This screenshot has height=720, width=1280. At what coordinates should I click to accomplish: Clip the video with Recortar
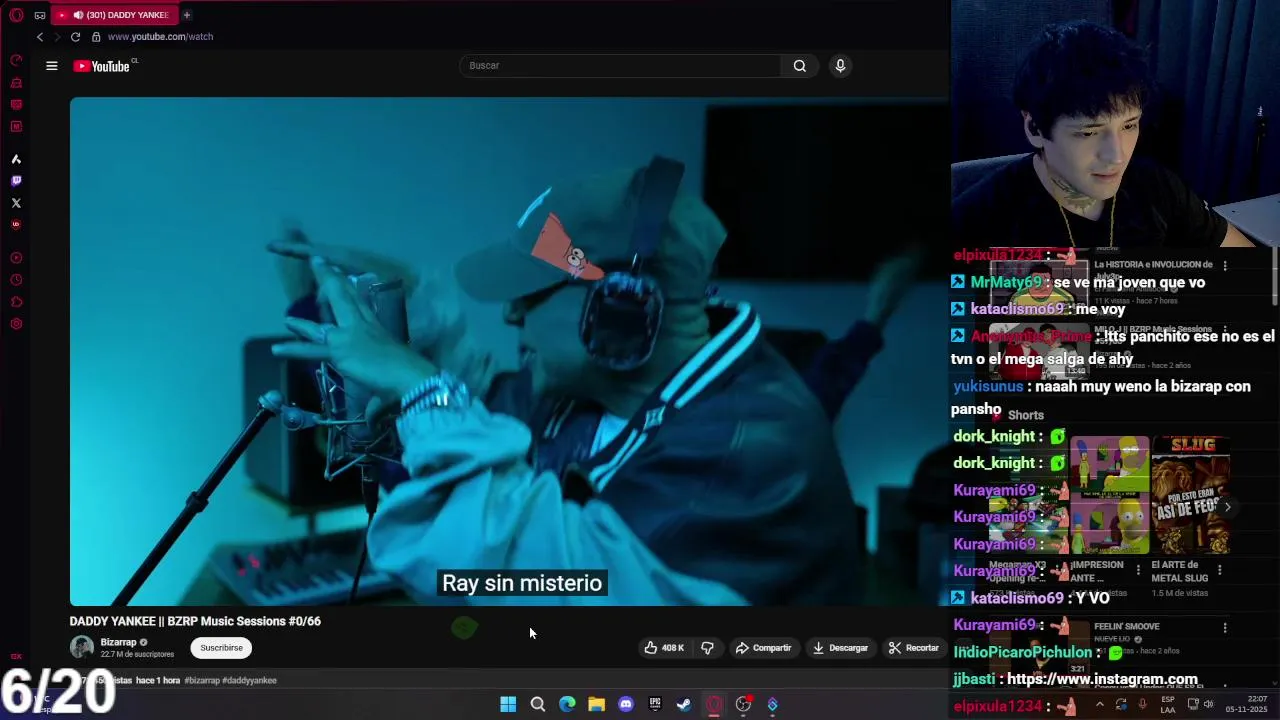914,648
